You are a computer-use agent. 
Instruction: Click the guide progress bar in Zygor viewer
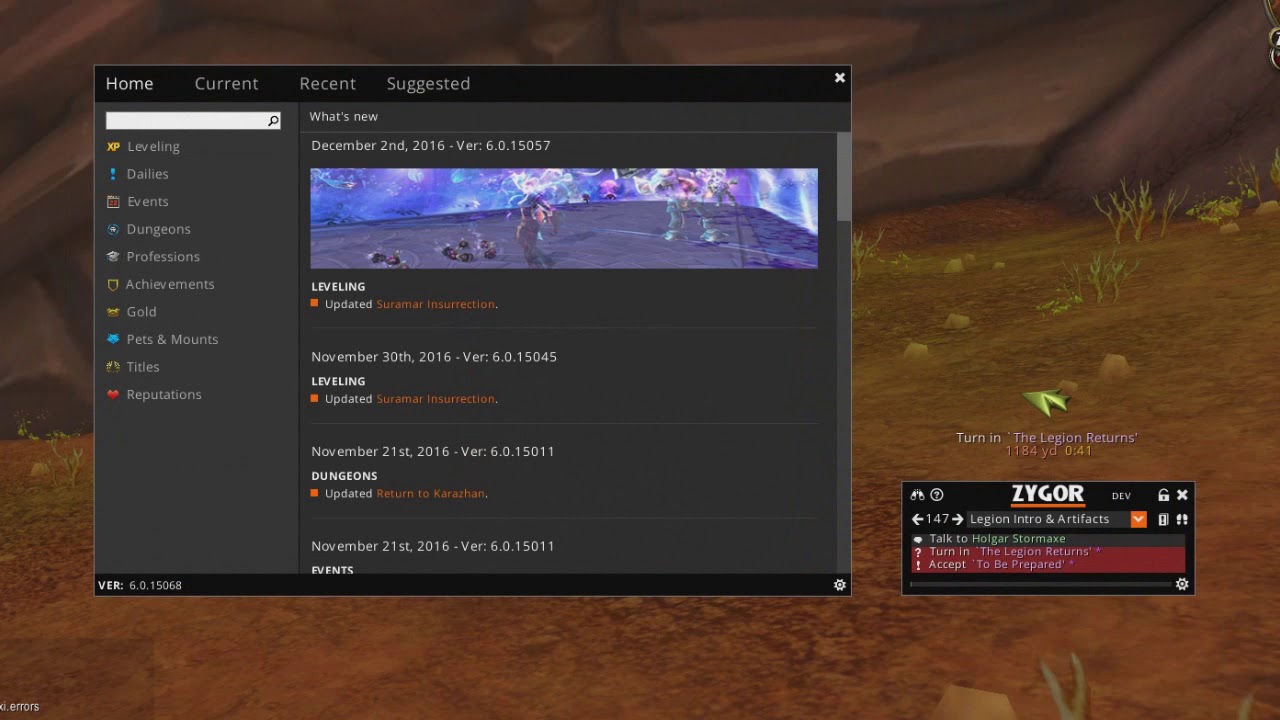pyautogui.click(x=1040, y=584)
